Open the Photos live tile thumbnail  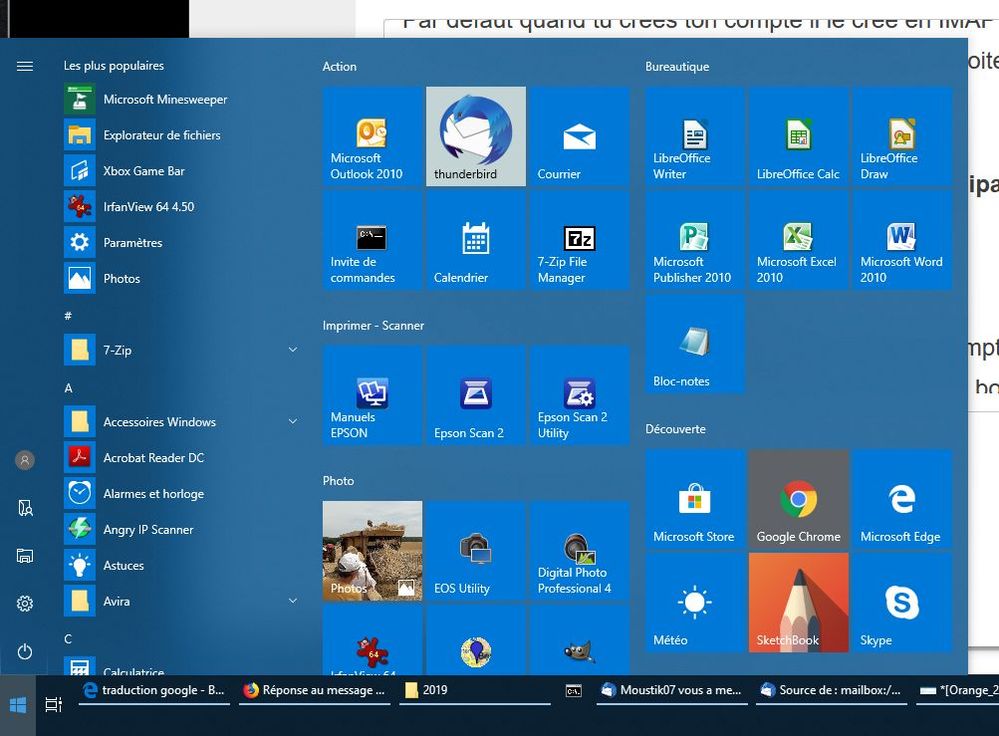(372, 550)
